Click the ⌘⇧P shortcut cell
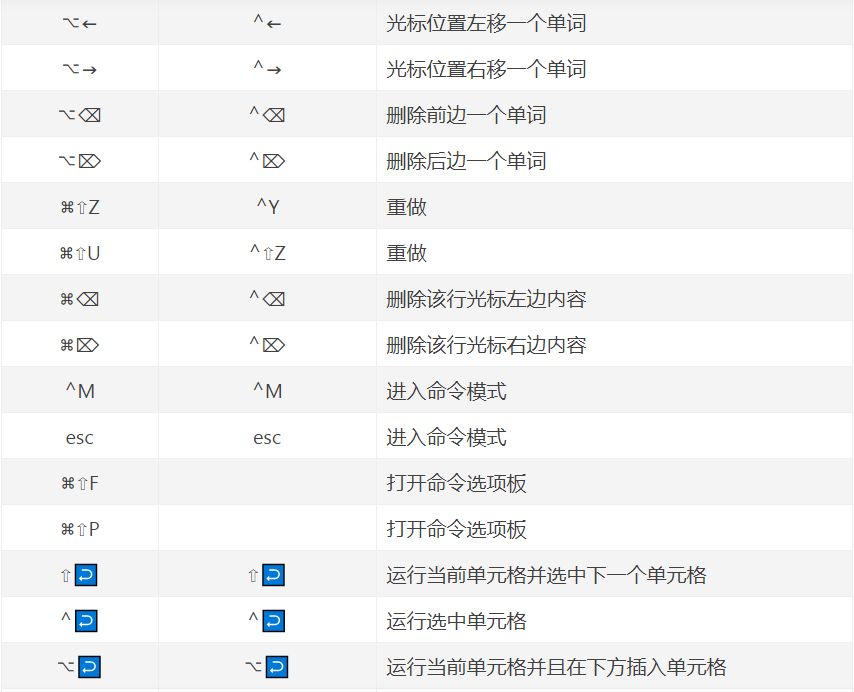The height and width of the screenshot is (692, 854). pyautogui.click(x=80, y=529)
